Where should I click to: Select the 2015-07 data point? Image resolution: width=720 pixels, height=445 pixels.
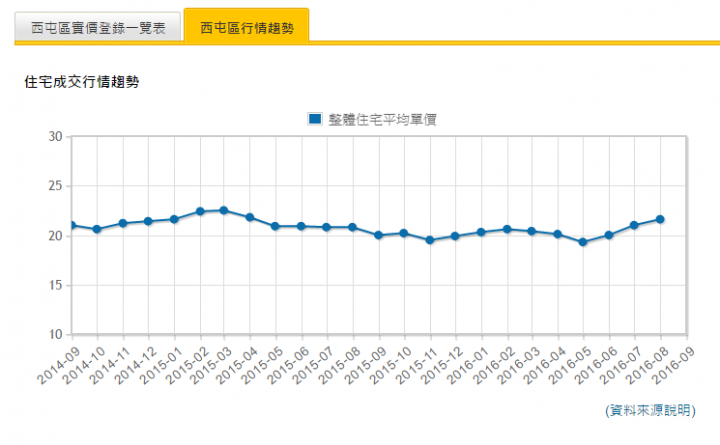click(x=326, y=227)
